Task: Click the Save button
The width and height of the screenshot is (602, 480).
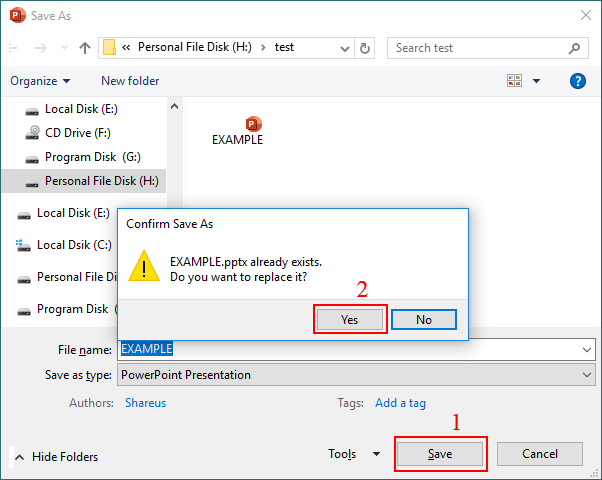Action: click(x=440, y=454)
